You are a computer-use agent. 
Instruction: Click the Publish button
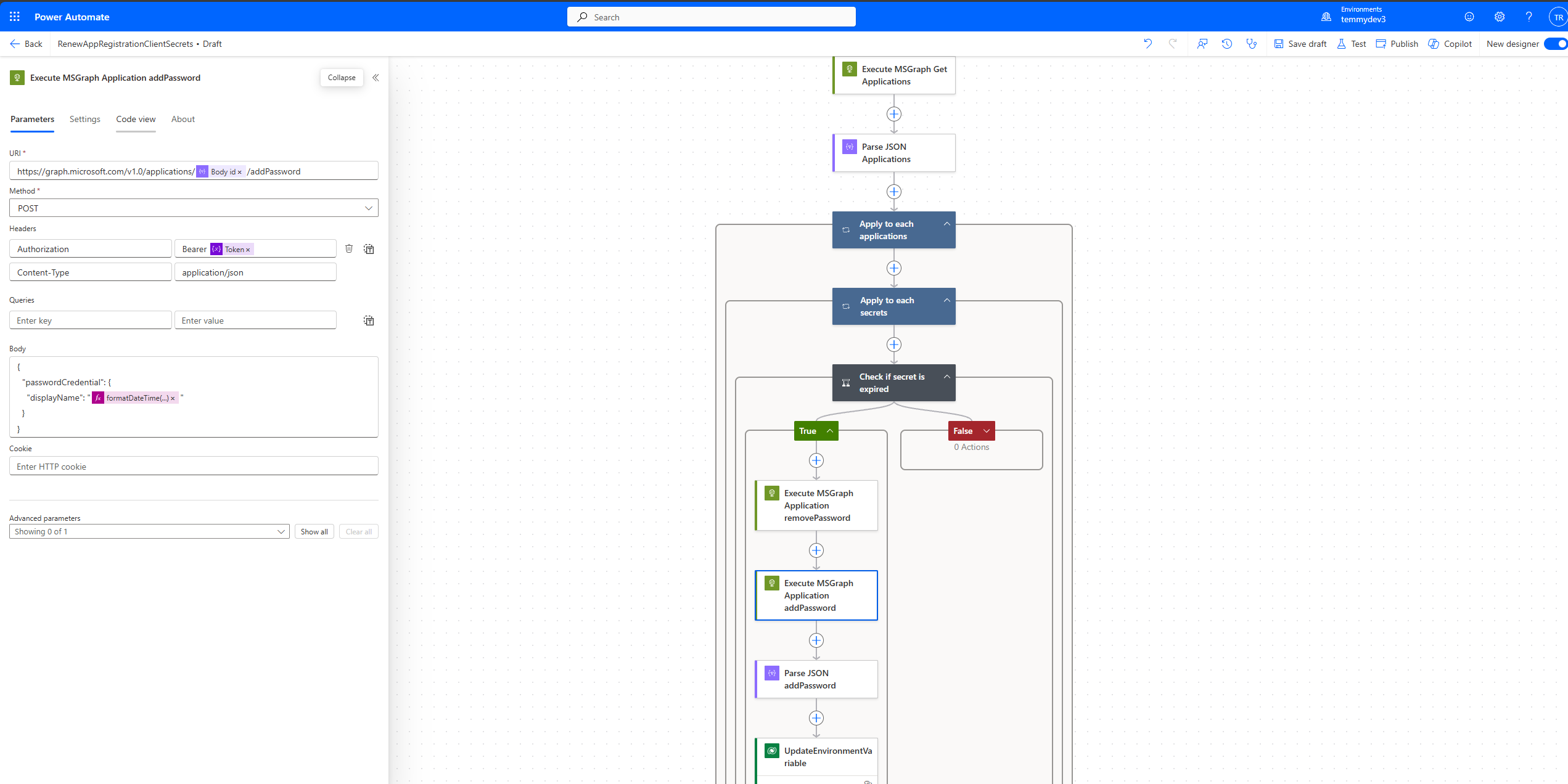[1397, 44]
